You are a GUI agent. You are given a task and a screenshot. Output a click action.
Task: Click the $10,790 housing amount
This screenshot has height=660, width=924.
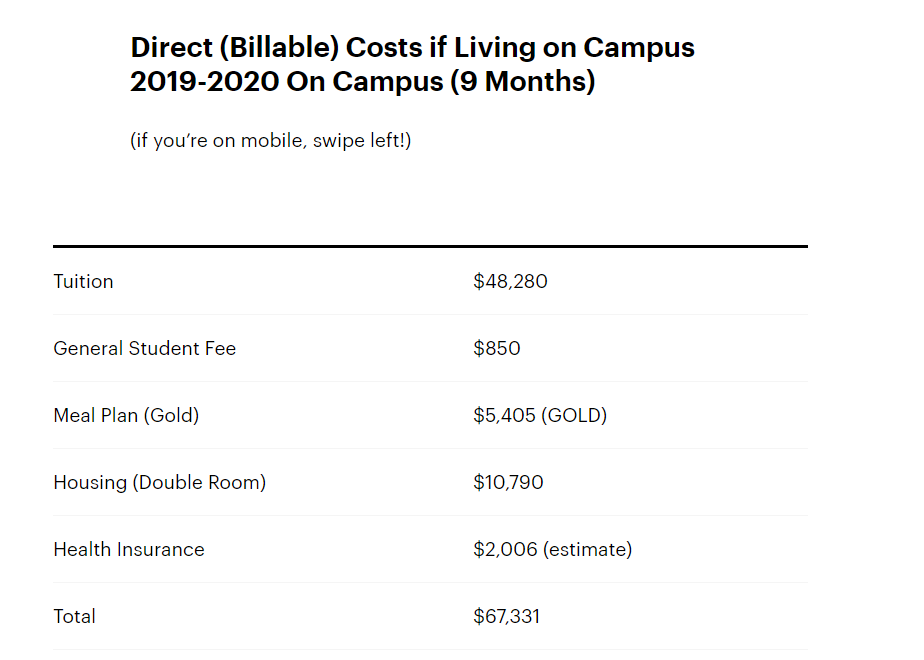508,482
